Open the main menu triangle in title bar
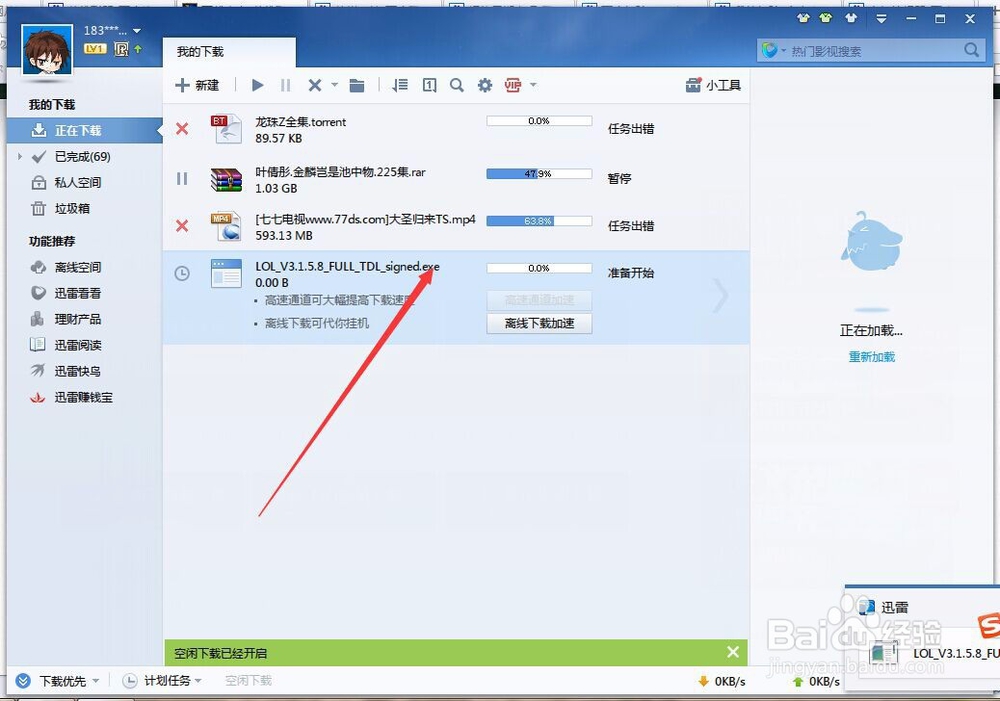 (881, 18)
